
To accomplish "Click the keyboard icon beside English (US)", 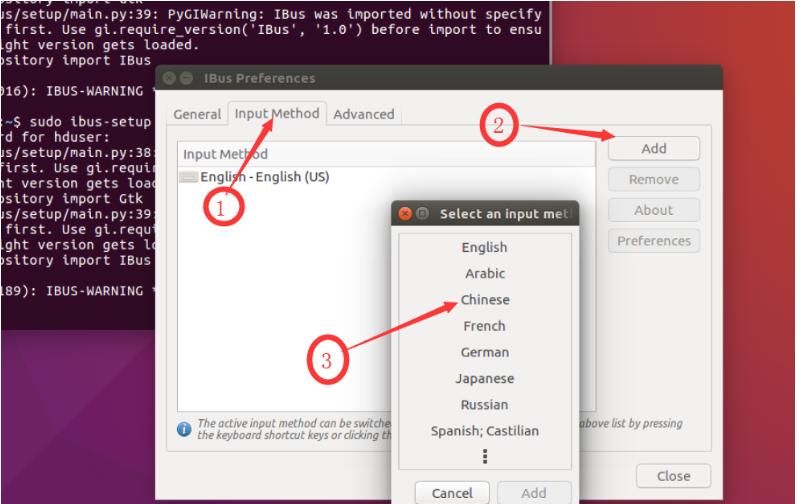I will pyautogui.click(x=189, y=177).
